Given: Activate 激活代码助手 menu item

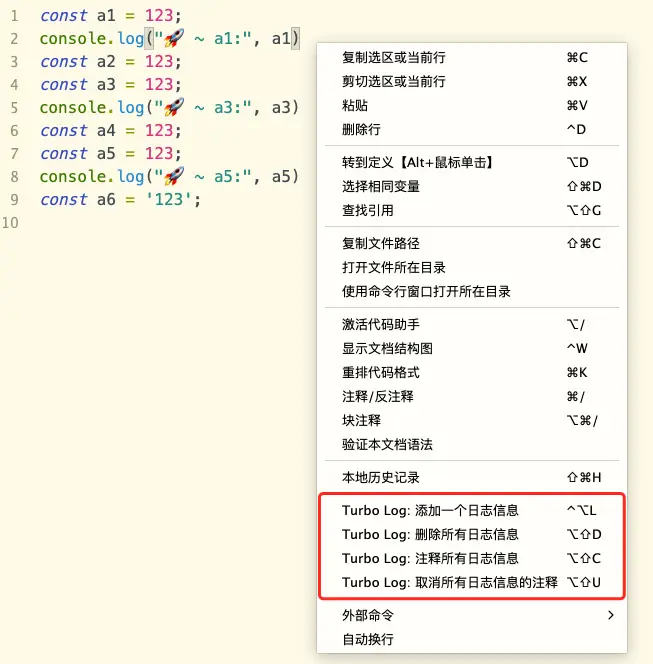Looking at the screenshot, I should click(x=472, y=325).
